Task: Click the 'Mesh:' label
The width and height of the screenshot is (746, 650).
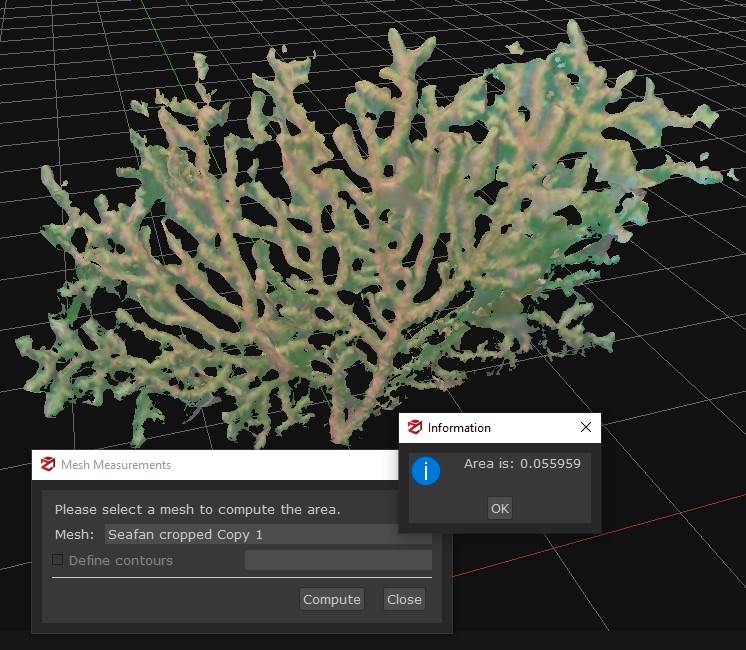Action: pos(74,534)
